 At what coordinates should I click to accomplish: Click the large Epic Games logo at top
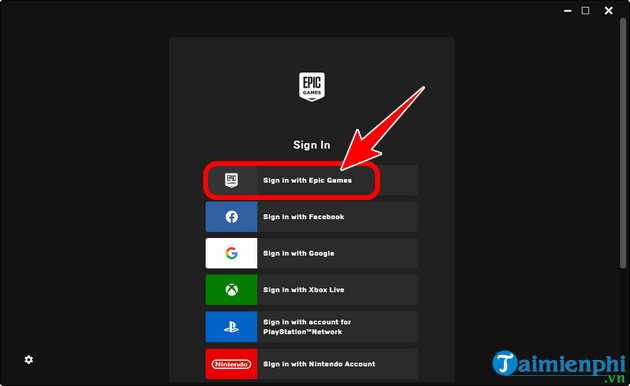312,87
